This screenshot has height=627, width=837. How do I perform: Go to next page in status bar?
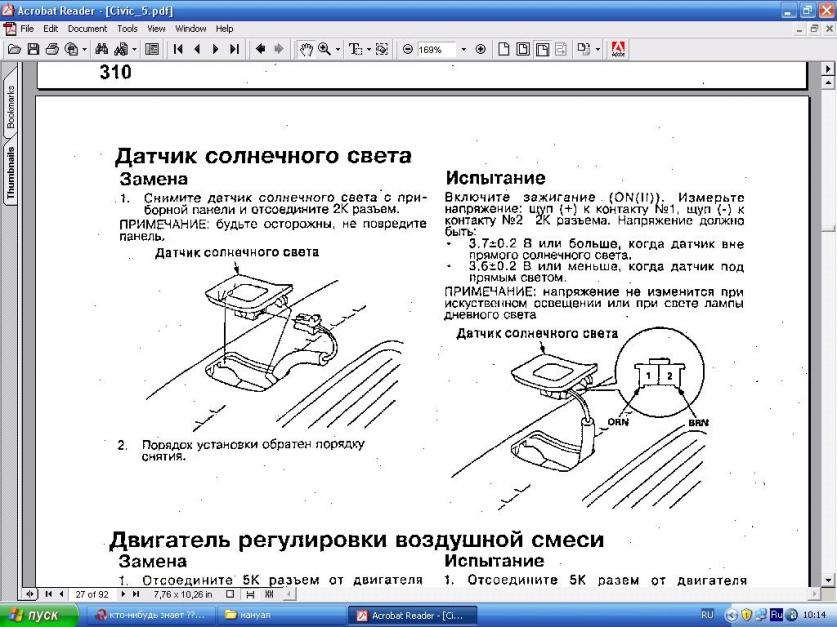tap(123, 593)
